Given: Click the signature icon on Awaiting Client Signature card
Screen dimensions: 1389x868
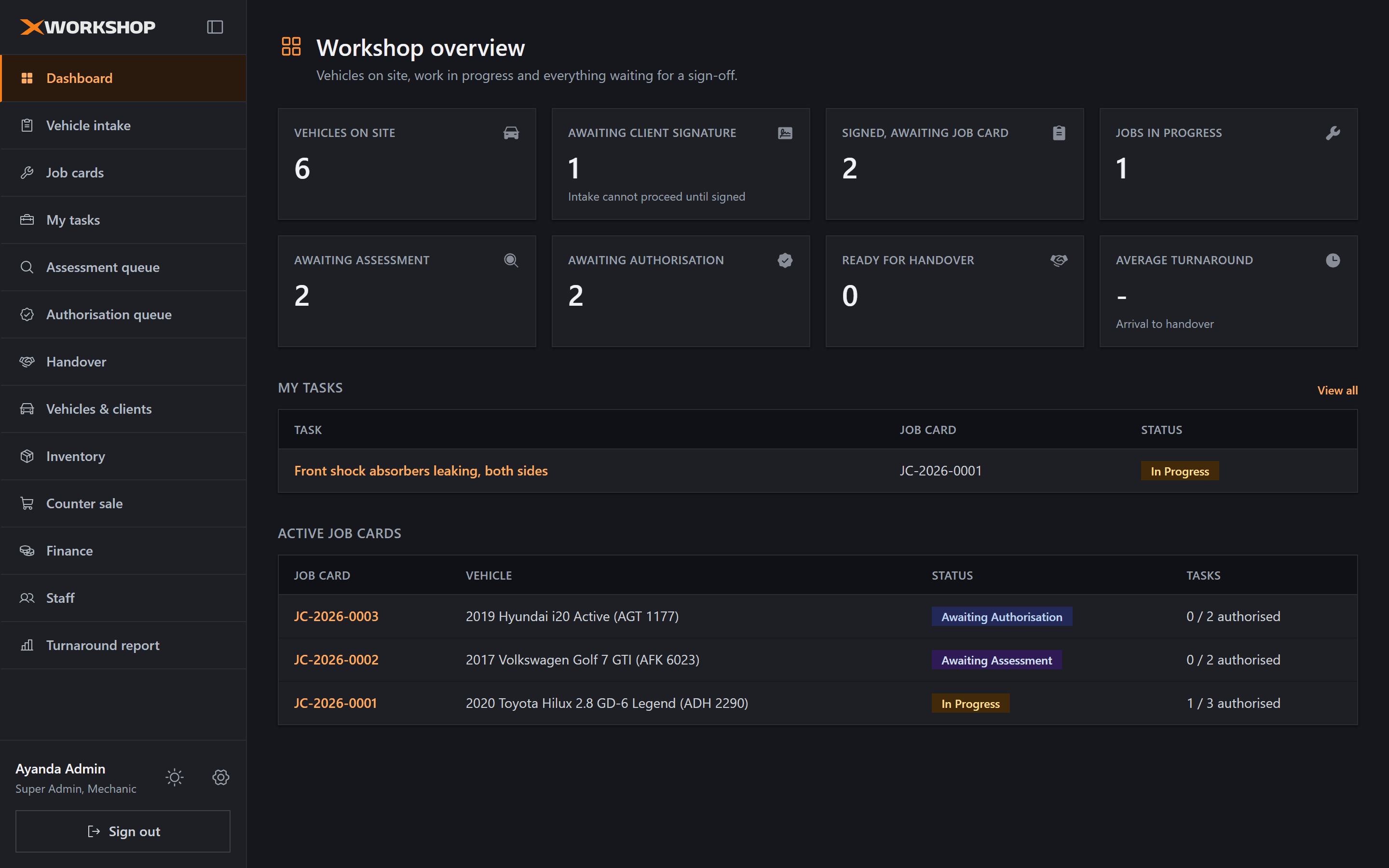Looking at the screenshot, I should [x=785, y=133].
